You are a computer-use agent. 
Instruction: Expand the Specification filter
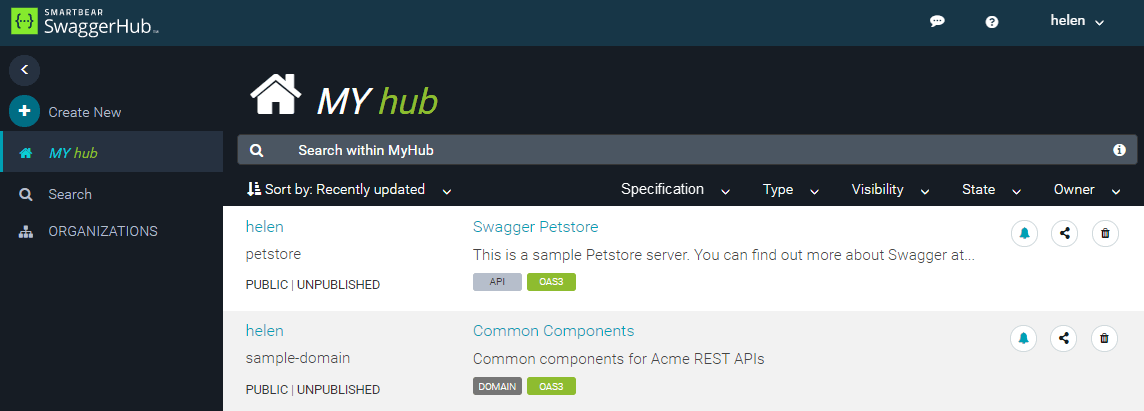tap(675, 189)
